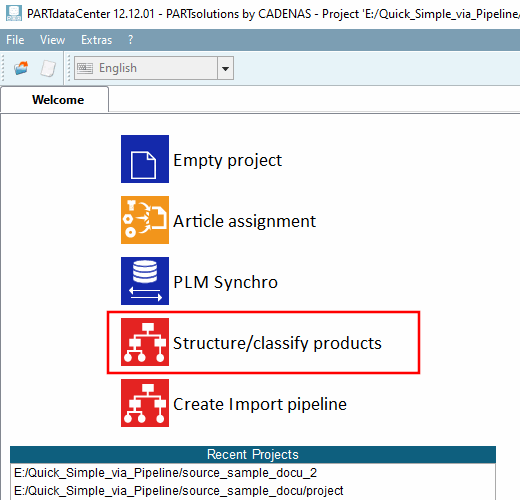The width and height of the screenshot is (520, 500).
Task: Choose Create Import pipeline text link
Action: [x=260, y=404]
